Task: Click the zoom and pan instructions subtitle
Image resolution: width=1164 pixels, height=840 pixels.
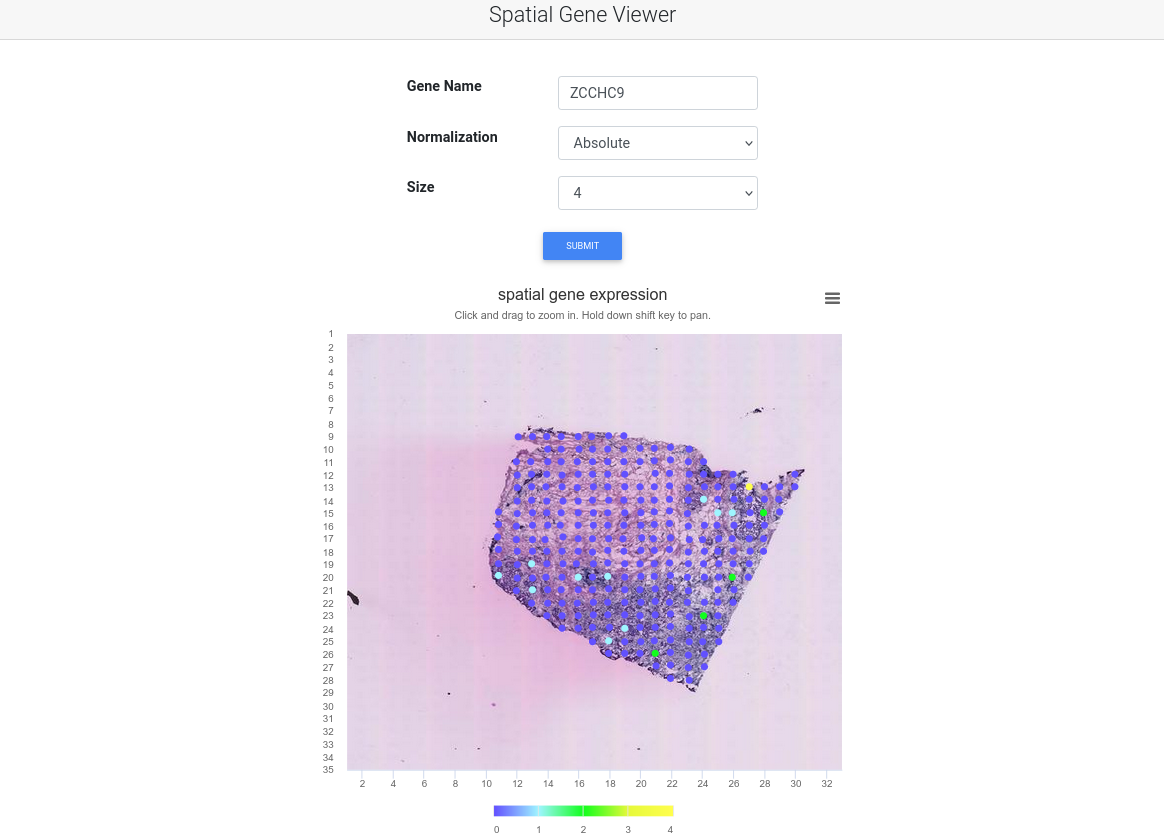Action: coord(582,315)
